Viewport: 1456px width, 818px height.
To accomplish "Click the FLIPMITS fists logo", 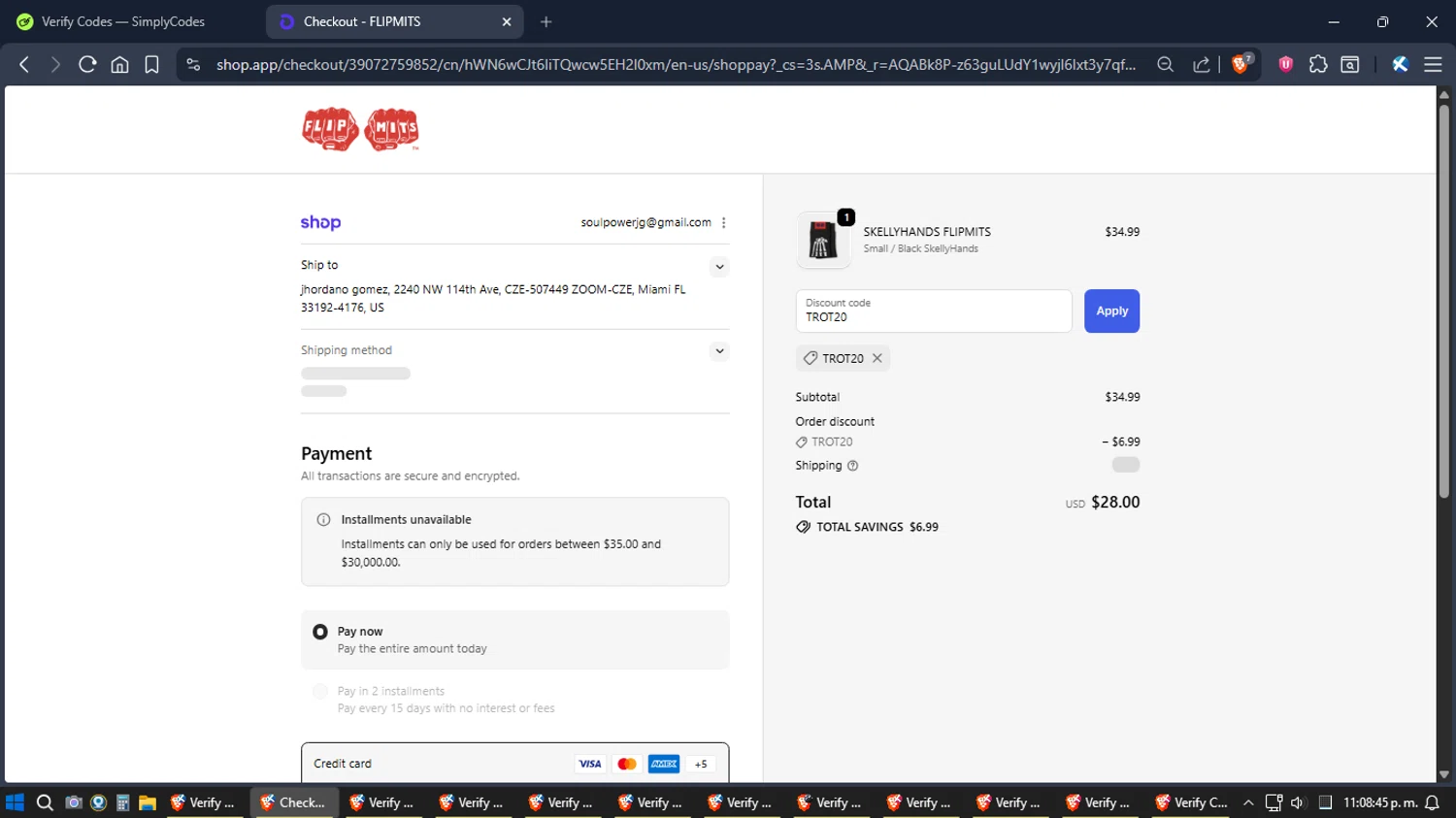I will (x=360, y=129).
